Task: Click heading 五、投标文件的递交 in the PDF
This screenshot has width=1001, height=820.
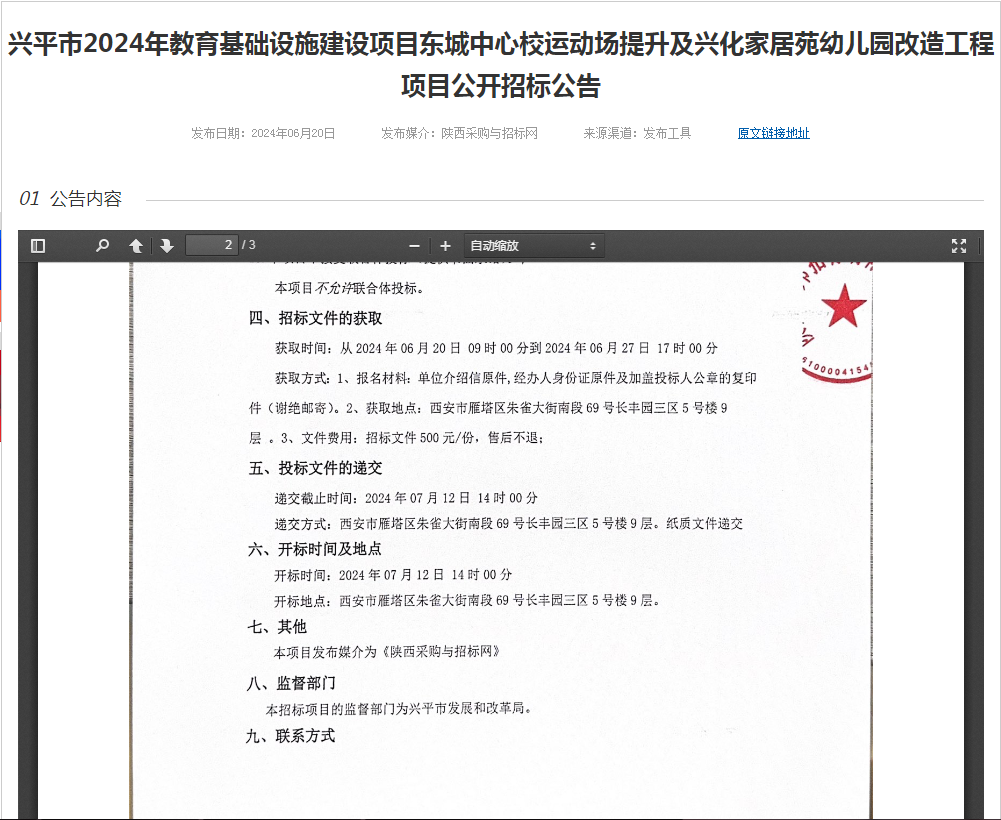Action: 315,468
